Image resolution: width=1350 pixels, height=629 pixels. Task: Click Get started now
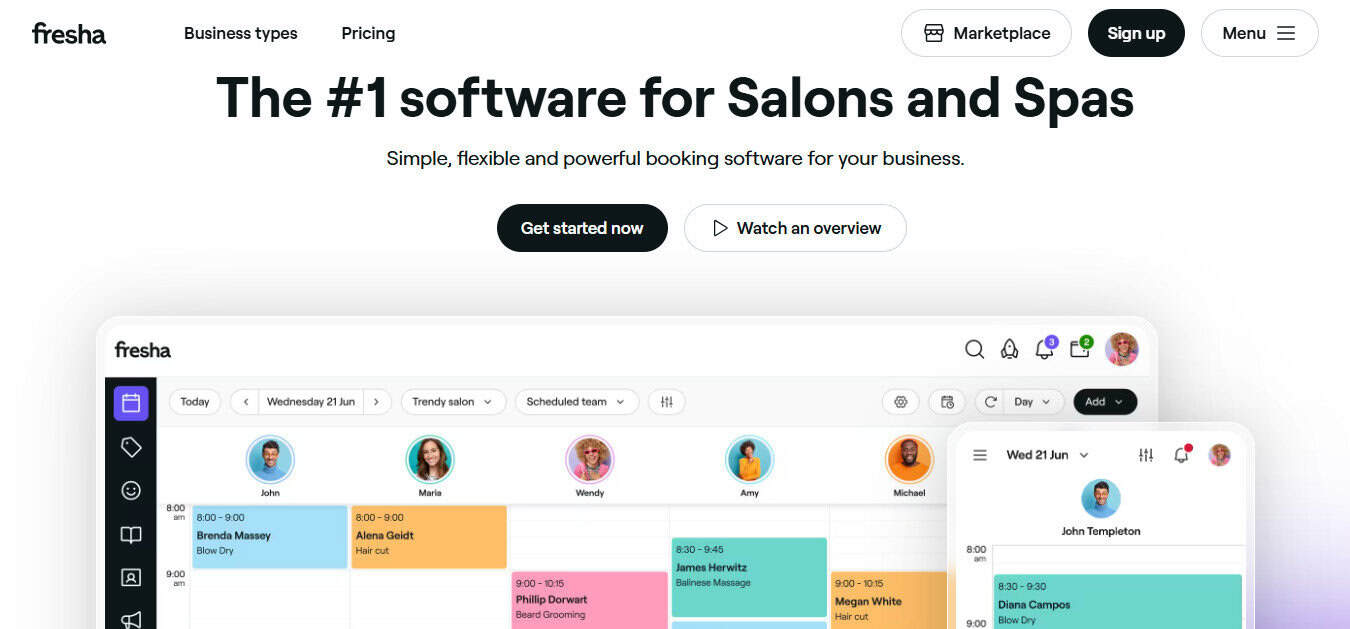[x=582, y=228]
